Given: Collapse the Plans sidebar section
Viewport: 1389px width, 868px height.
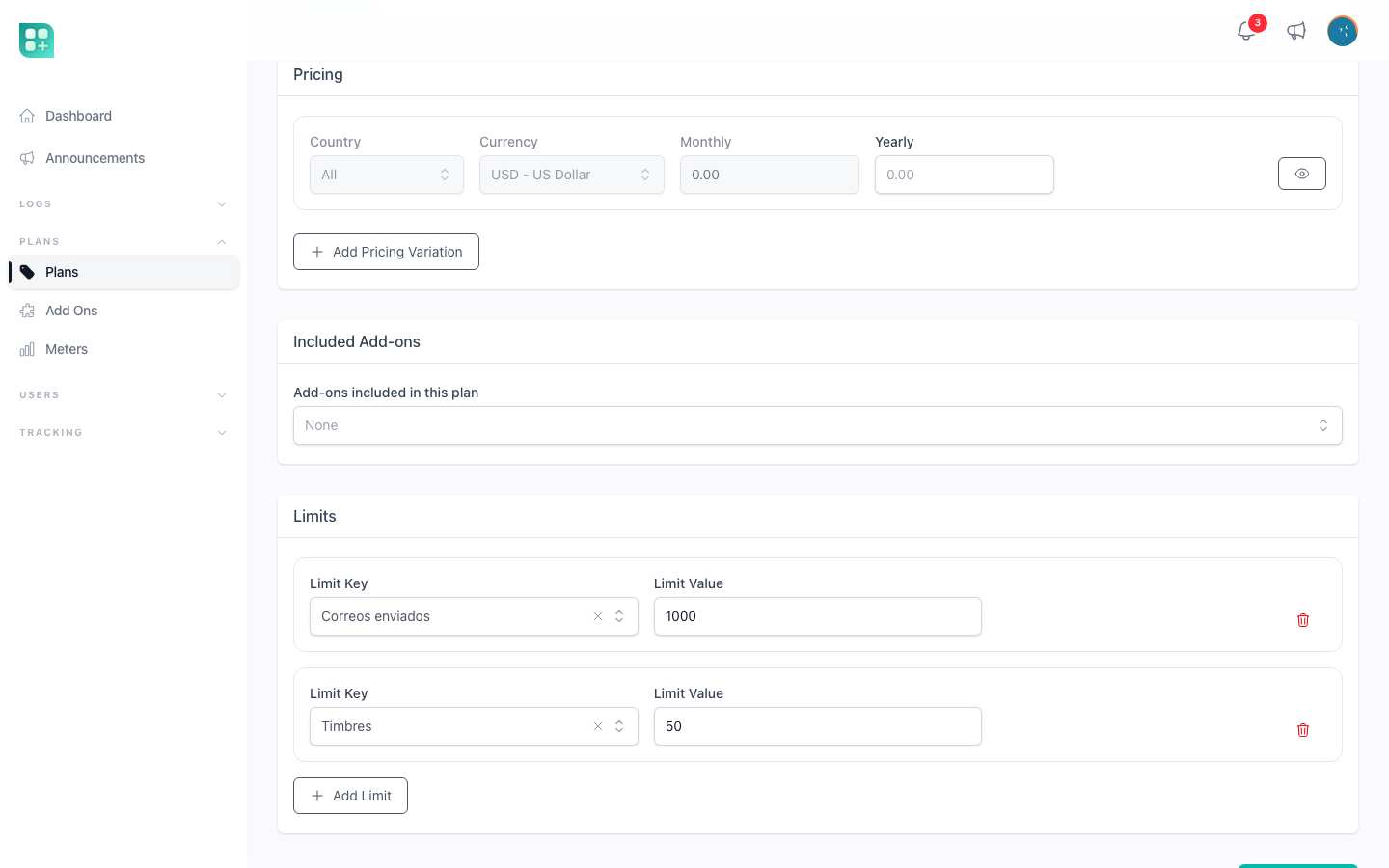Looking at the screenshot, I should click(123, 242).
